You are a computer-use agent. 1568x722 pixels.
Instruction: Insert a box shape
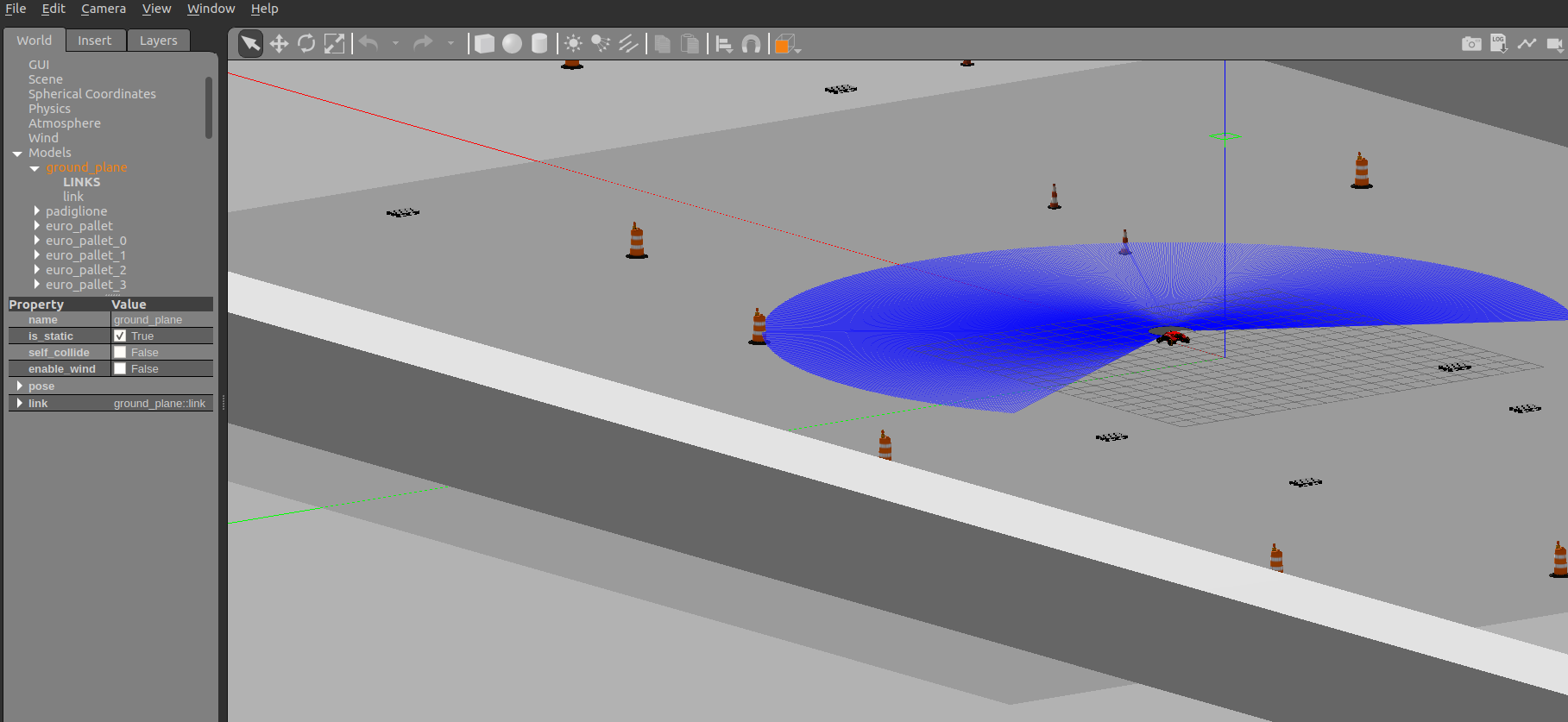tap(485, 43)
